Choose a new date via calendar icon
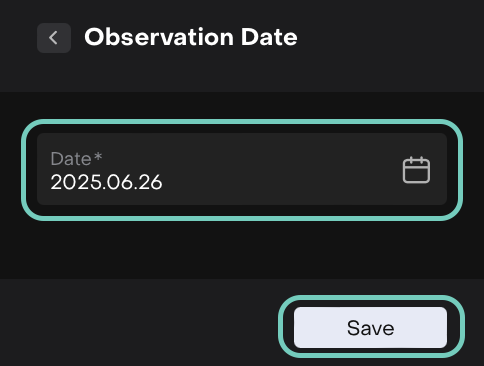This screenshot has width=484, height=366. (416, 170)
